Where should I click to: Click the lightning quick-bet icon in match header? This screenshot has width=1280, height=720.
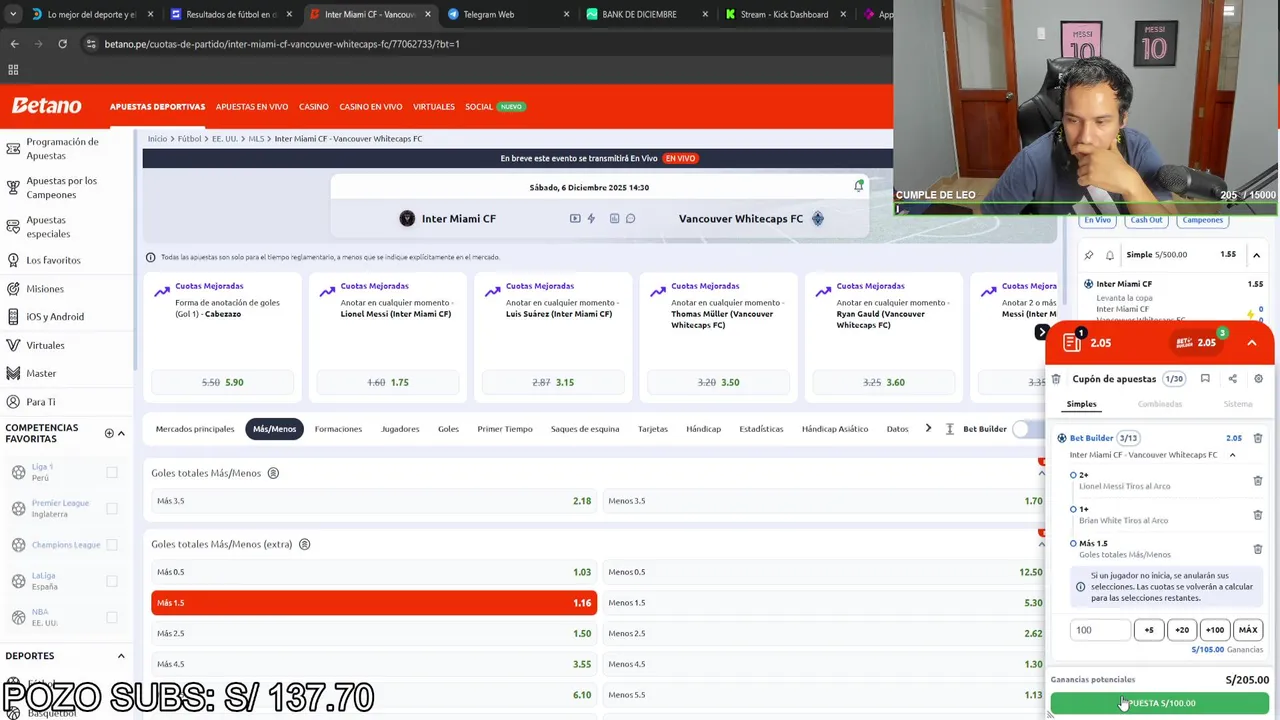click(x=591, y=218)
